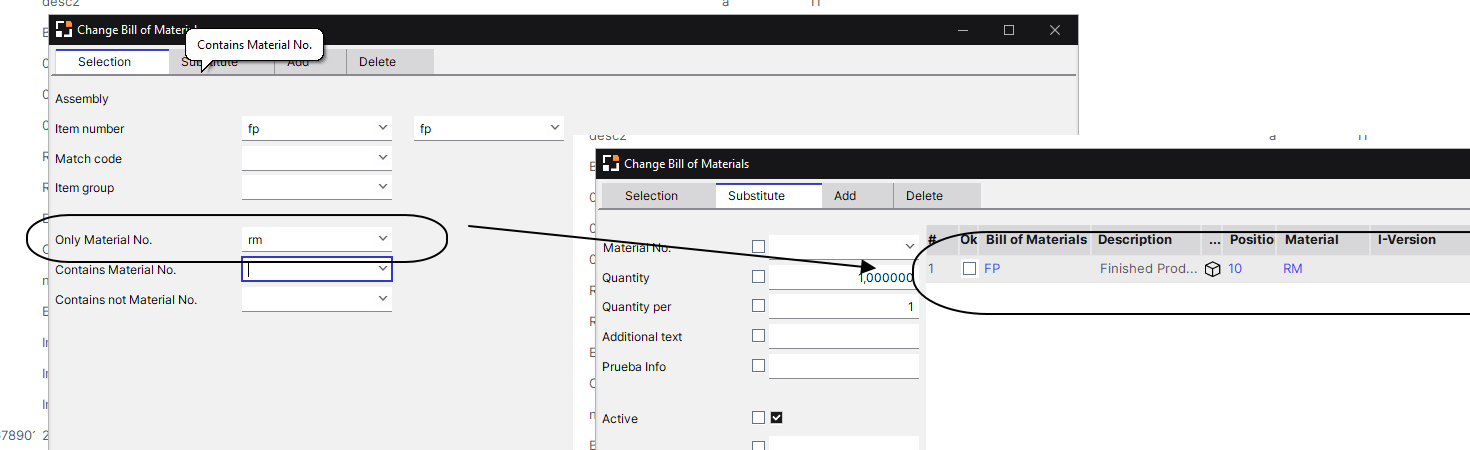Minimize the left Change Bill of Materials window
1470x450 pixels.
963,30
